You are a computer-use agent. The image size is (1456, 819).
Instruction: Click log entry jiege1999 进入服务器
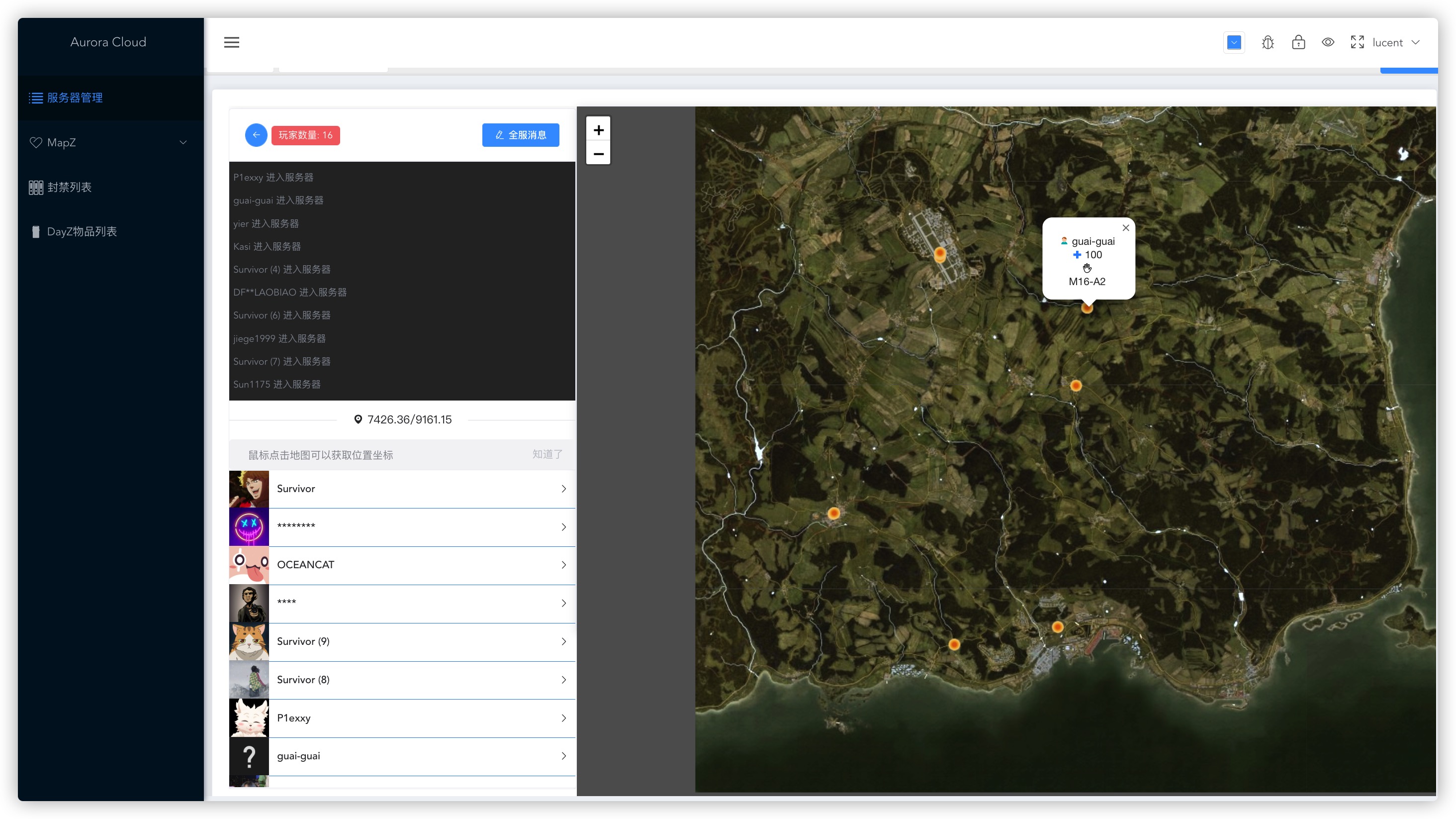pos(279,339)
